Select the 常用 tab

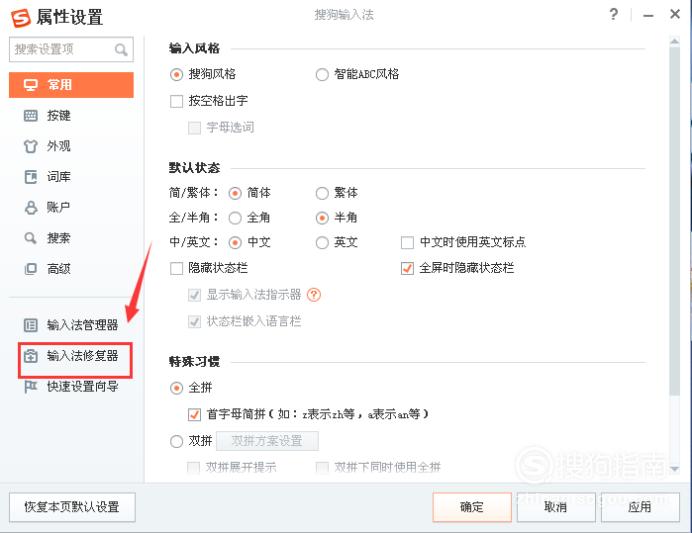(71, 85)
